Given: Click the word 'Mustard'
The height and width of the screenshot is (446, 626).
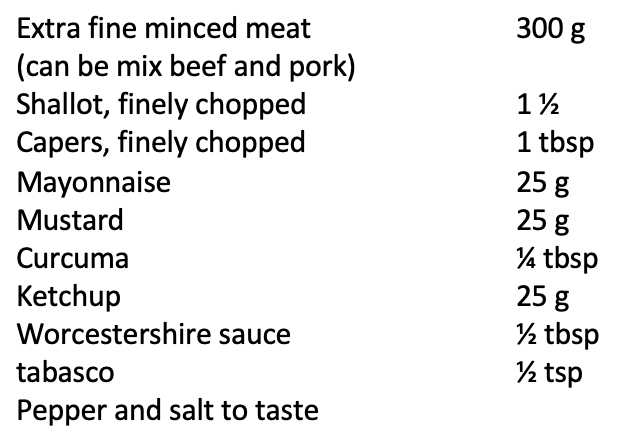Looking at the screenshot, I should click(x=70, y=220).
